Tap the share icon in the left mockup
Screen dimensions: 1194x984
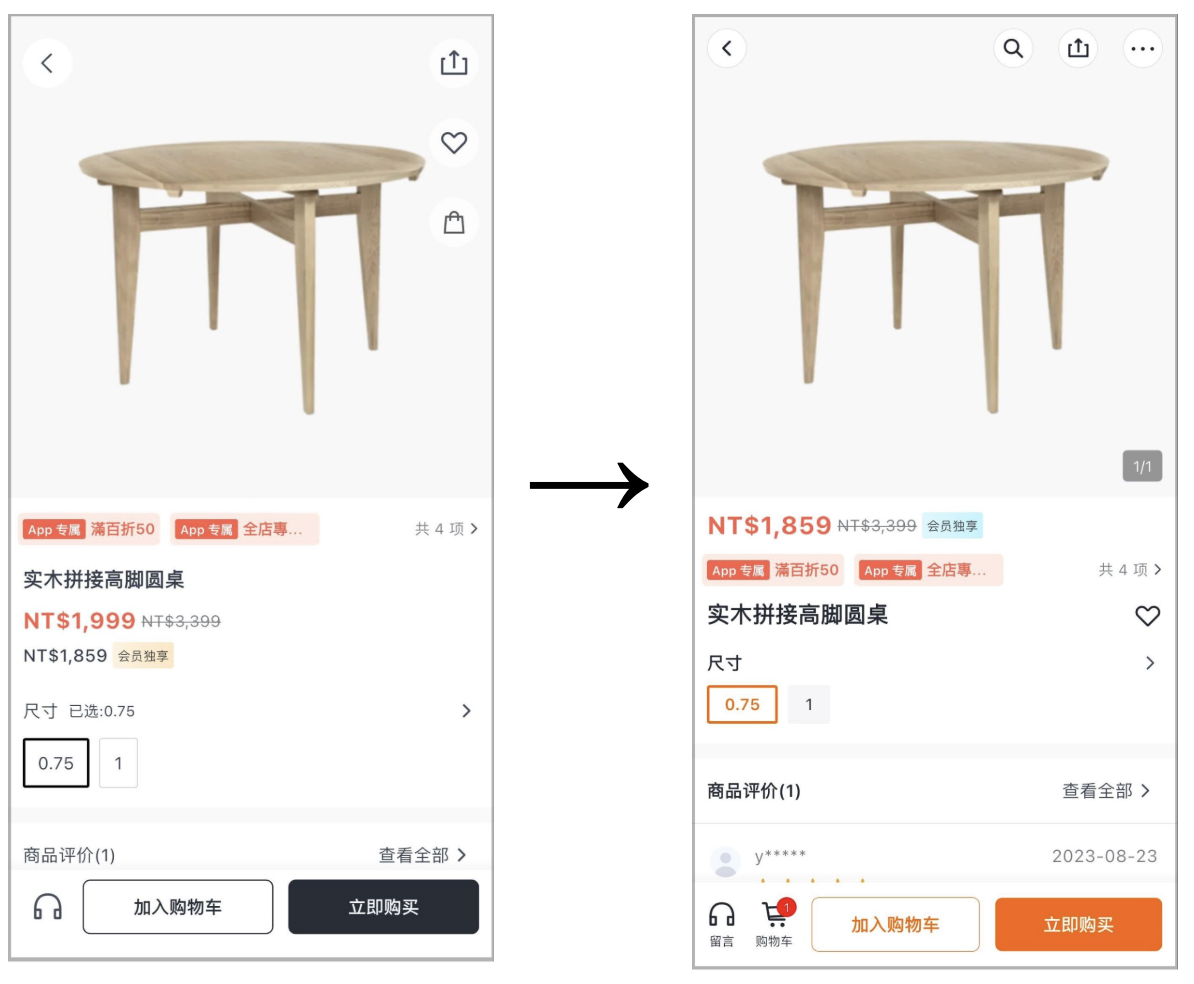[x=454, y=63]
